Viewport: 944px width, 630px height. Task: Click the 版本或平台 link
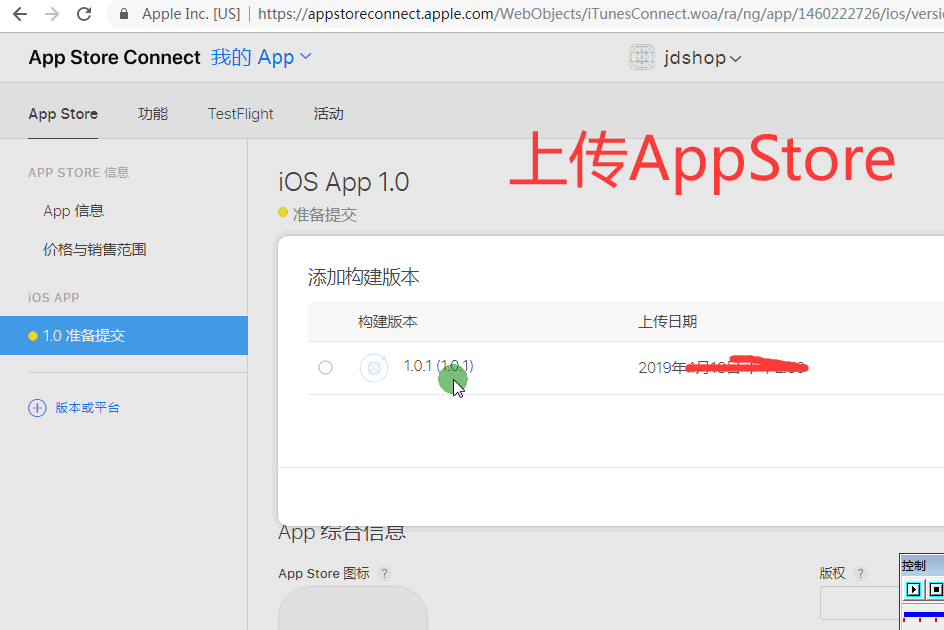87,408
